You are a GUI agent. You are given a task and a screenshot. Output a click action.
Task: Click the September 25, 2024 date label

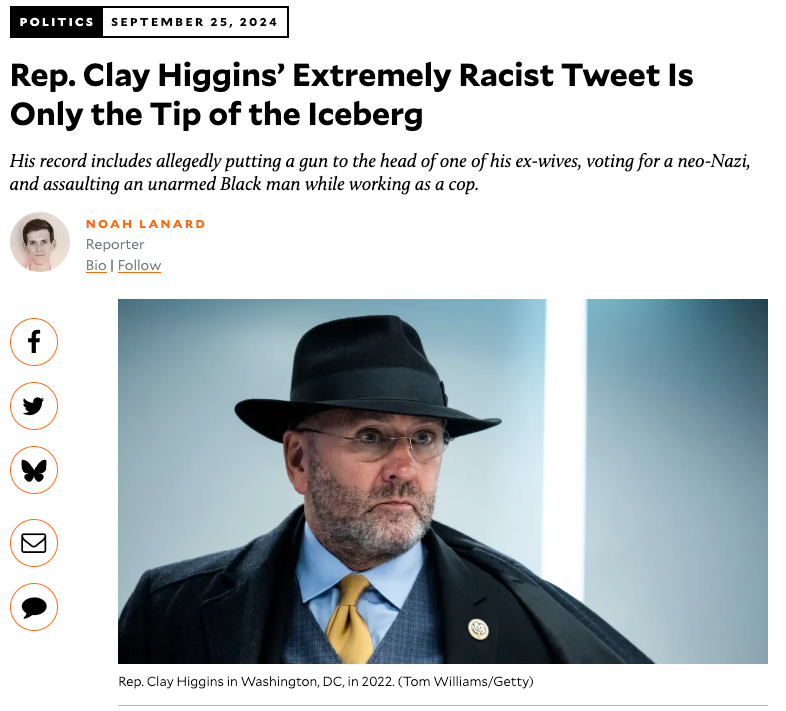[x=195, y=22]
